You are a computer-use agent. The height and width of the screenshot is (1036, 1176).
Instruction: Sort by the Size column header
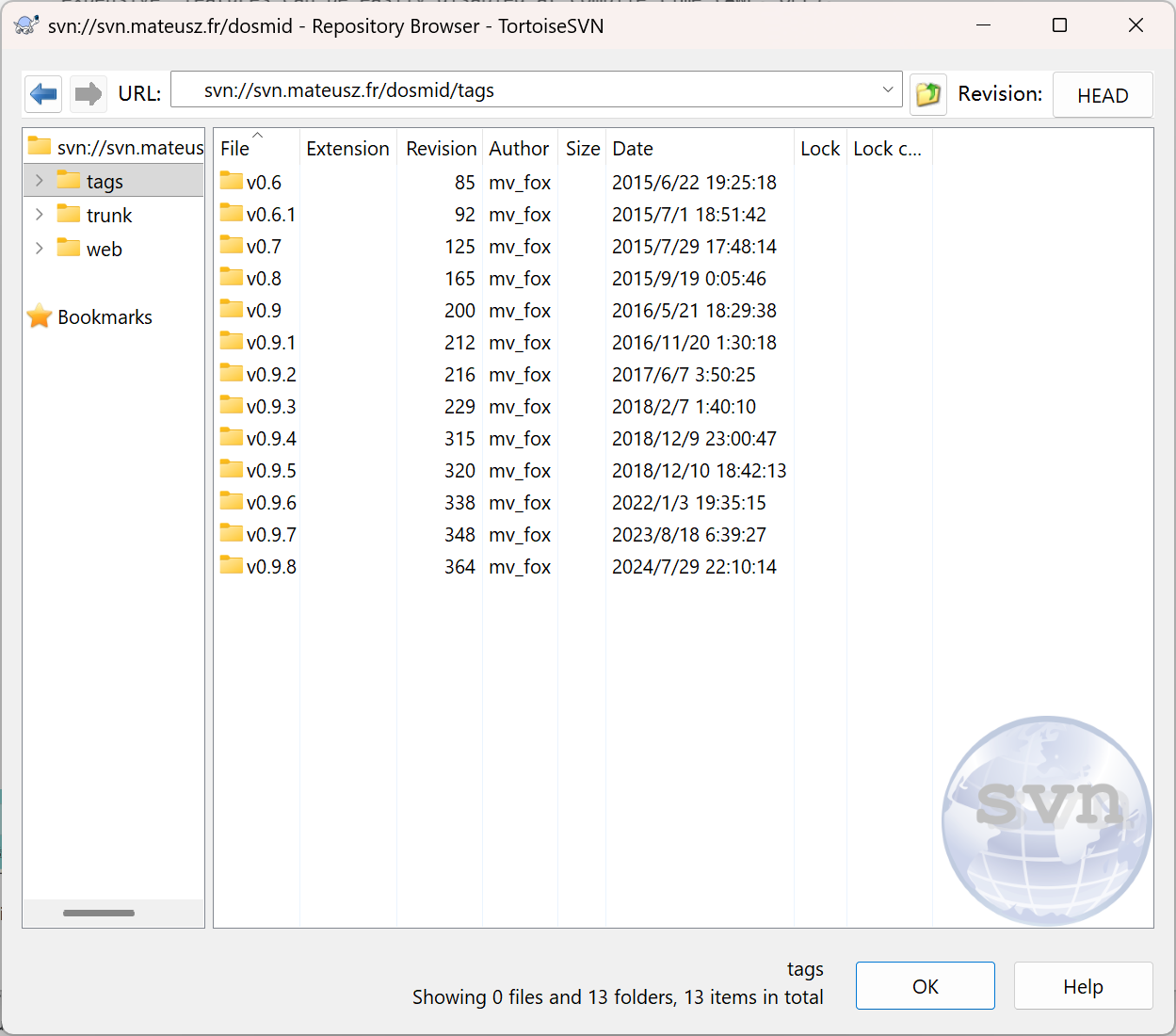pos(582,148)
